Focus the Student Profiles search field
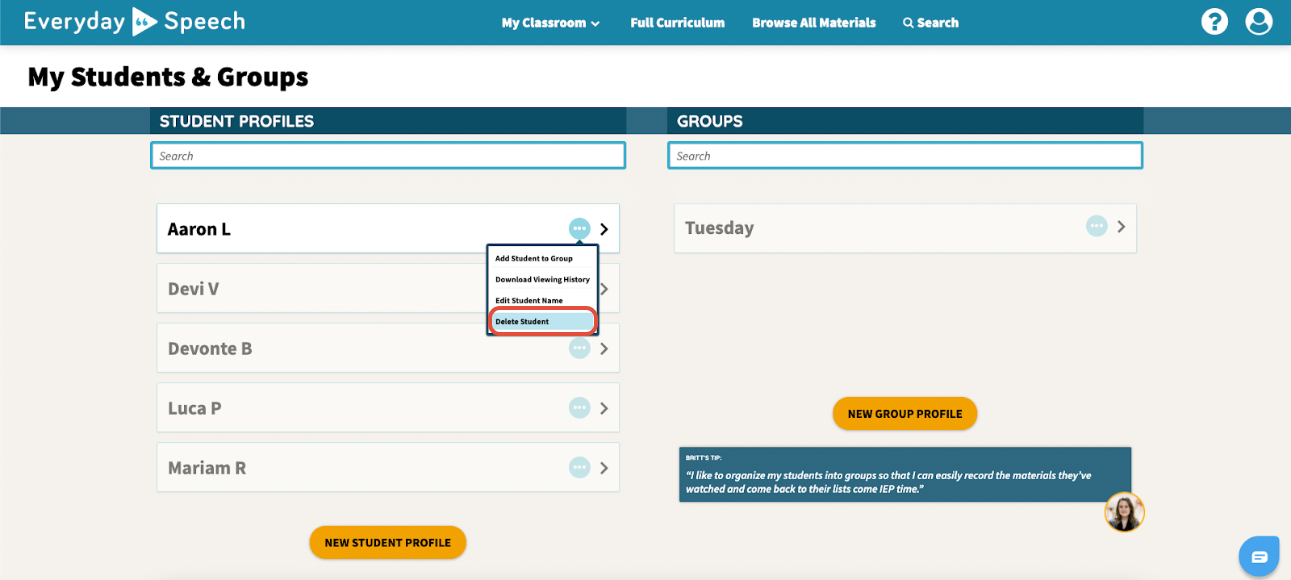This screenshot has height=580, width=1291. click(388, 156)
